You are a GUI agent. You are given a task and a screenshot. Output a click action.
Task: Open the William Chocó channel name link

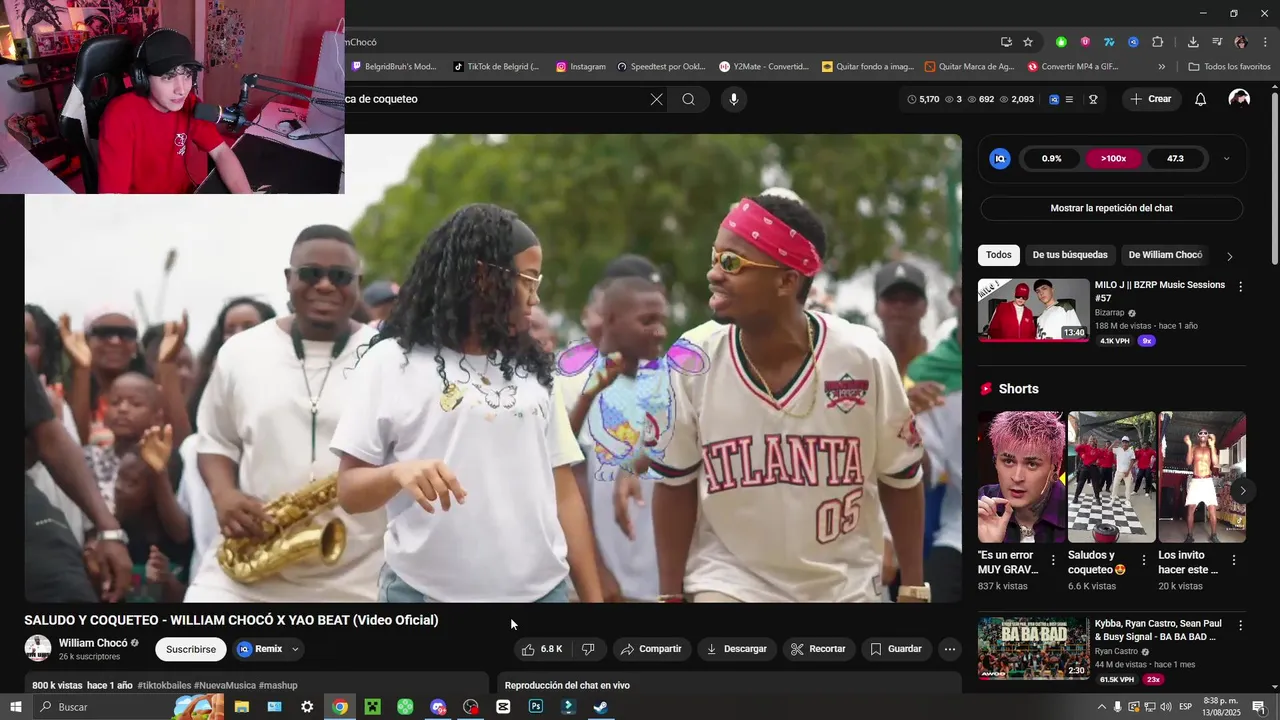93,643
